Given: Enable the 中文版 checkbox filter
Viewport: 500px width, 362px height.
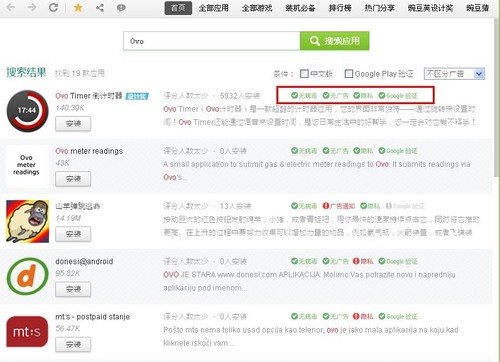Looking at the screenshot, I should pos(304,74).
